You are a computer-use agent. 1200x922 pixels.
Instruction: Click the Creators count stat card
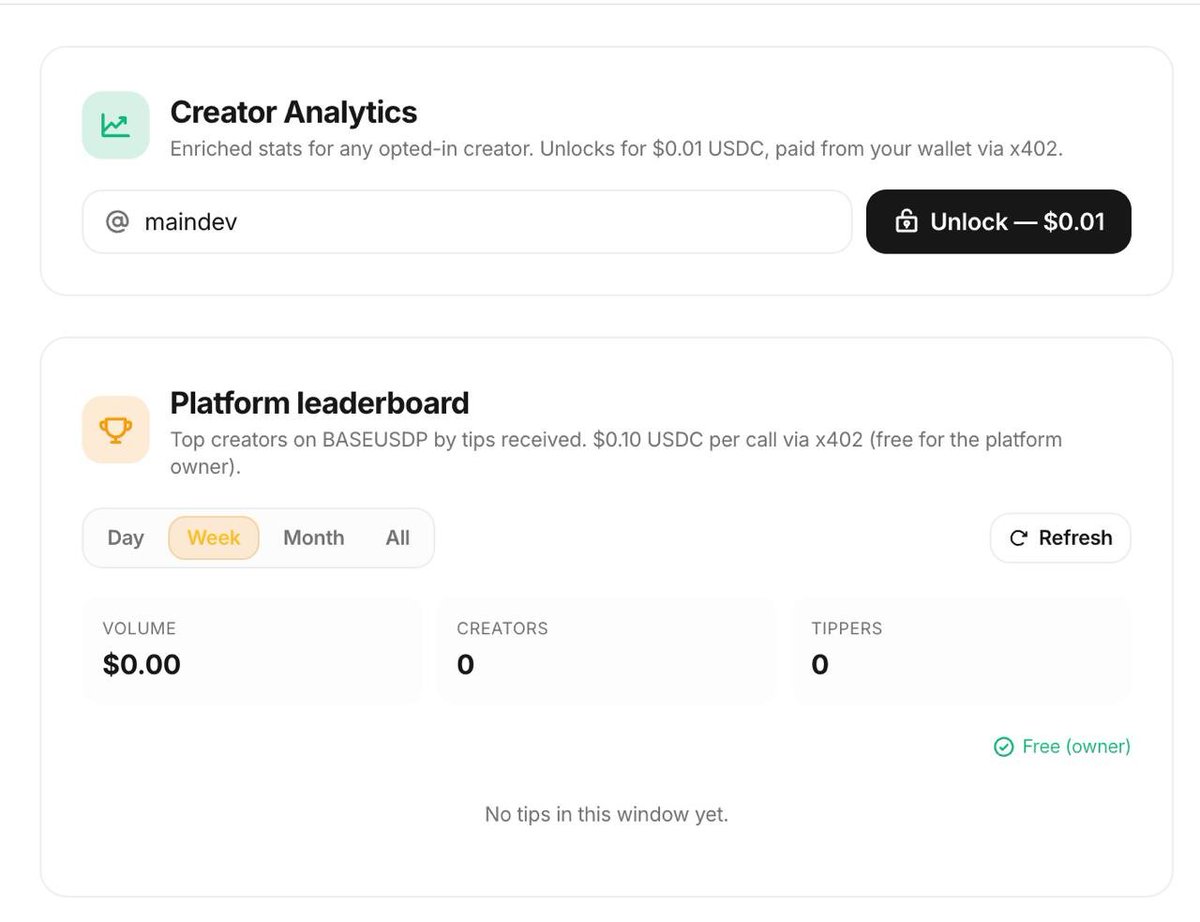[606, 649]
